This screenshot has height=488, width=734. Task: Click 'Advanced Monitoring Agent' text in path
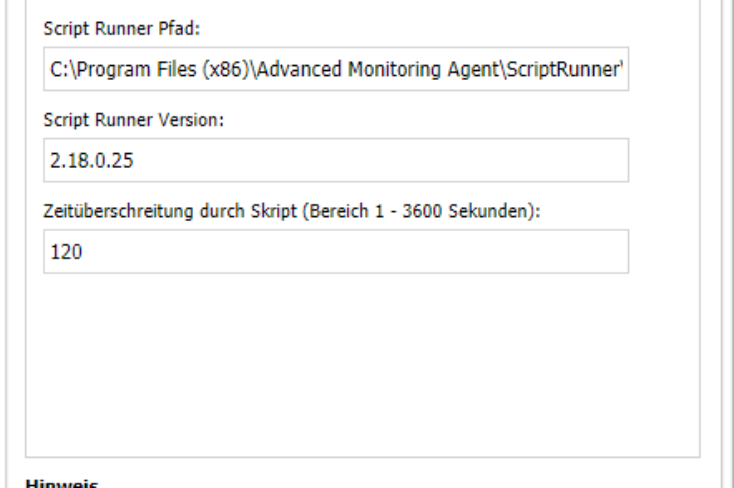[379, 69]
